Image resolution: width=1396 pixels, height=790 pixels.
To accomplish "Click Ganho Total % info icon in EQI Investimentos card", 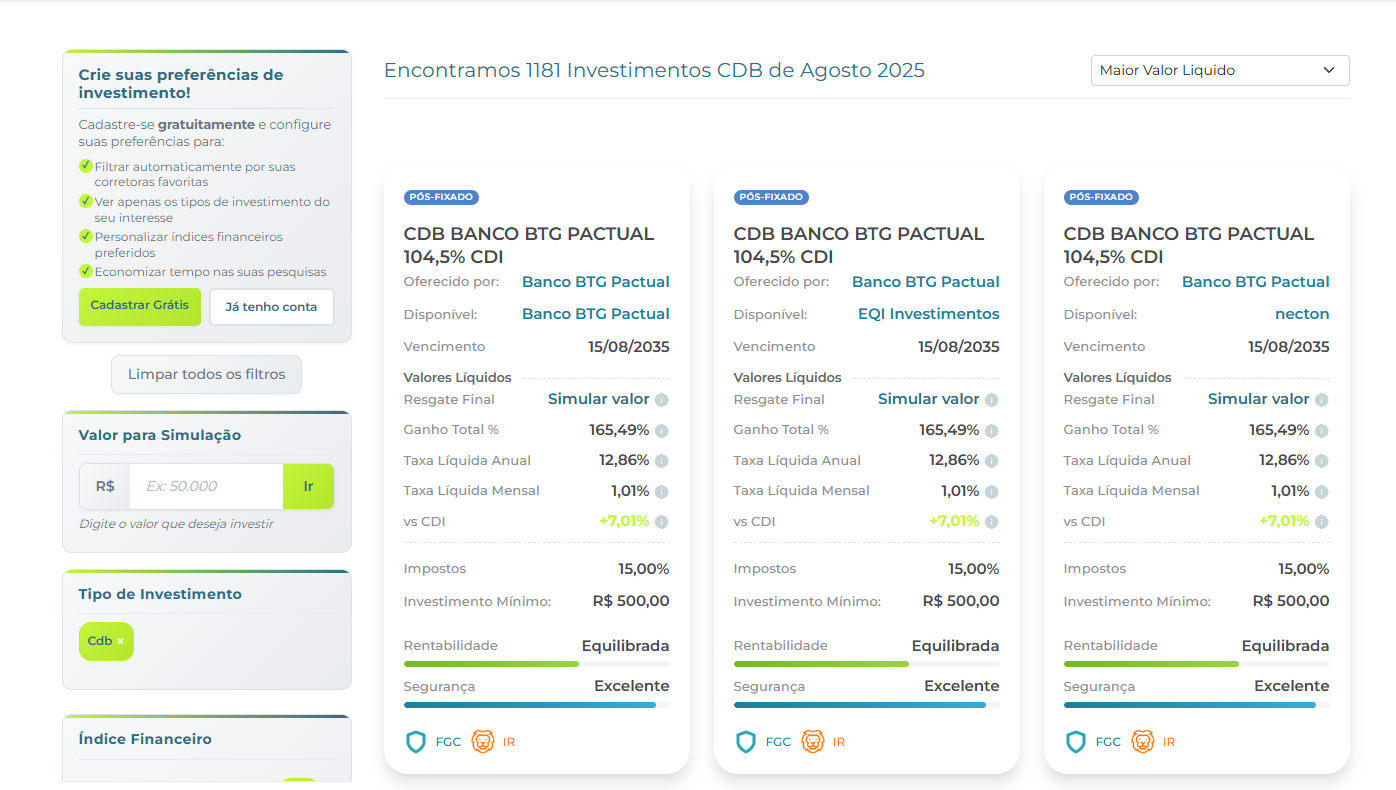I will tap(991, 431).
